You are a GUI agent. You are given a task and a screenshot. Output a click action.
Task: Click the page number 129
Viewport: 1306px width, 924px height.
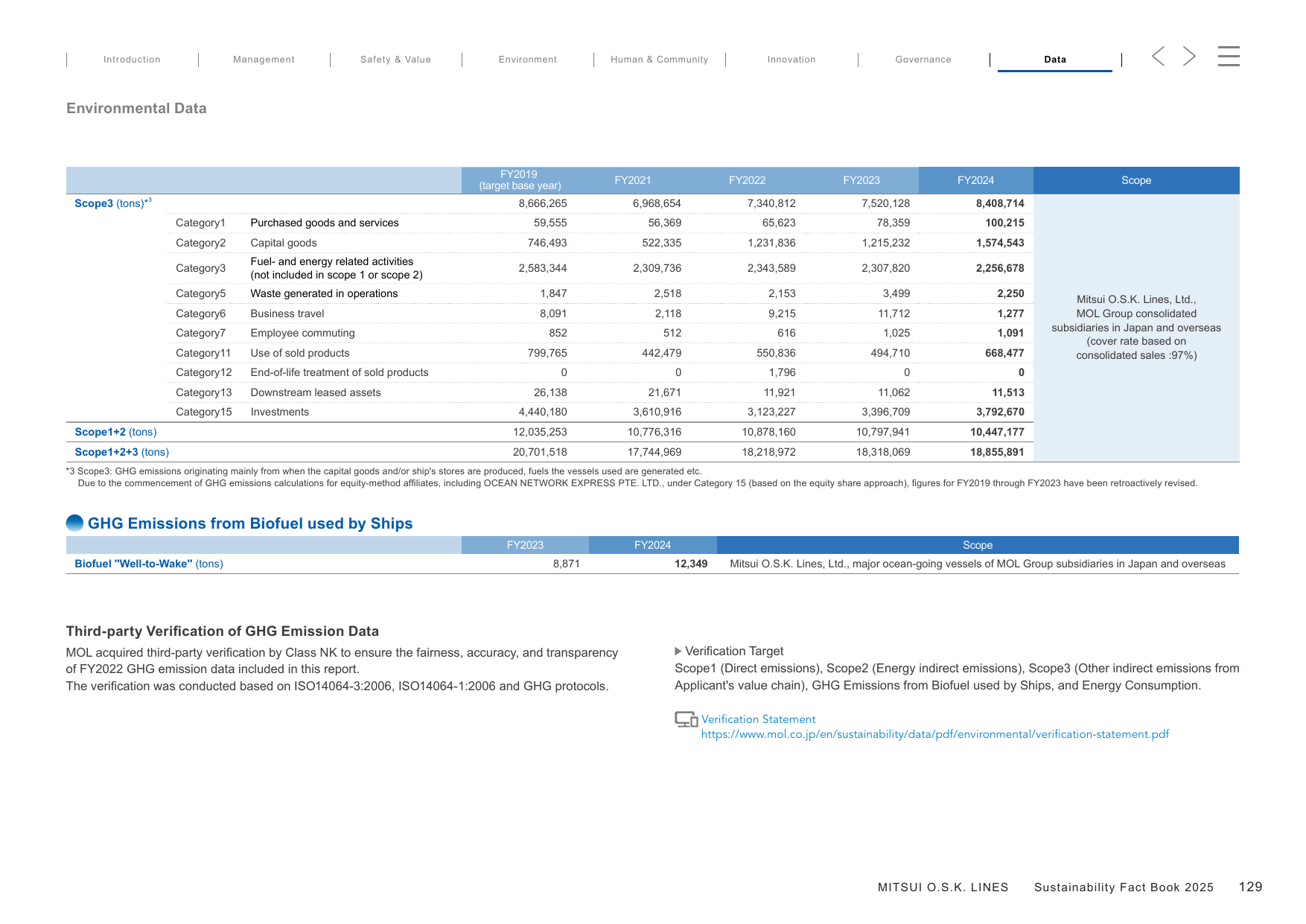click(x=1250, y=887)
